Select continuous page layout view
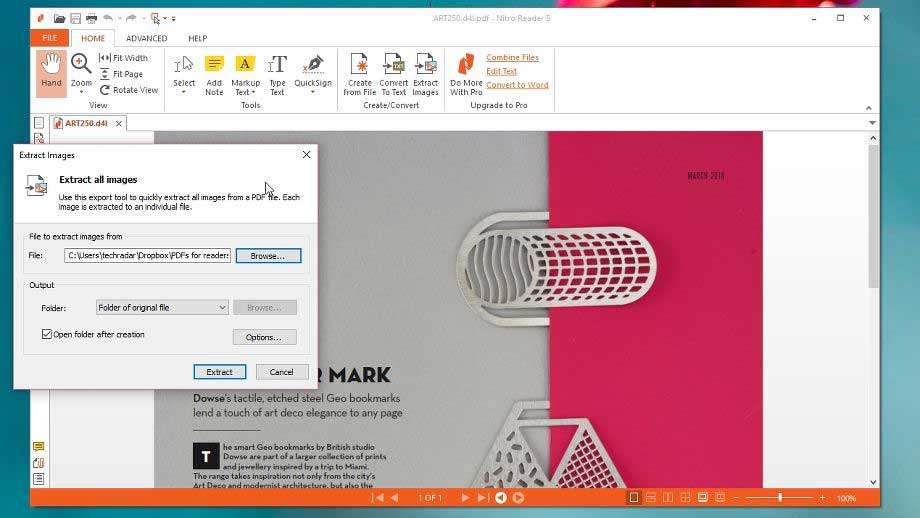This screenshot has width=920, height=518. click(x=651, y=497)
